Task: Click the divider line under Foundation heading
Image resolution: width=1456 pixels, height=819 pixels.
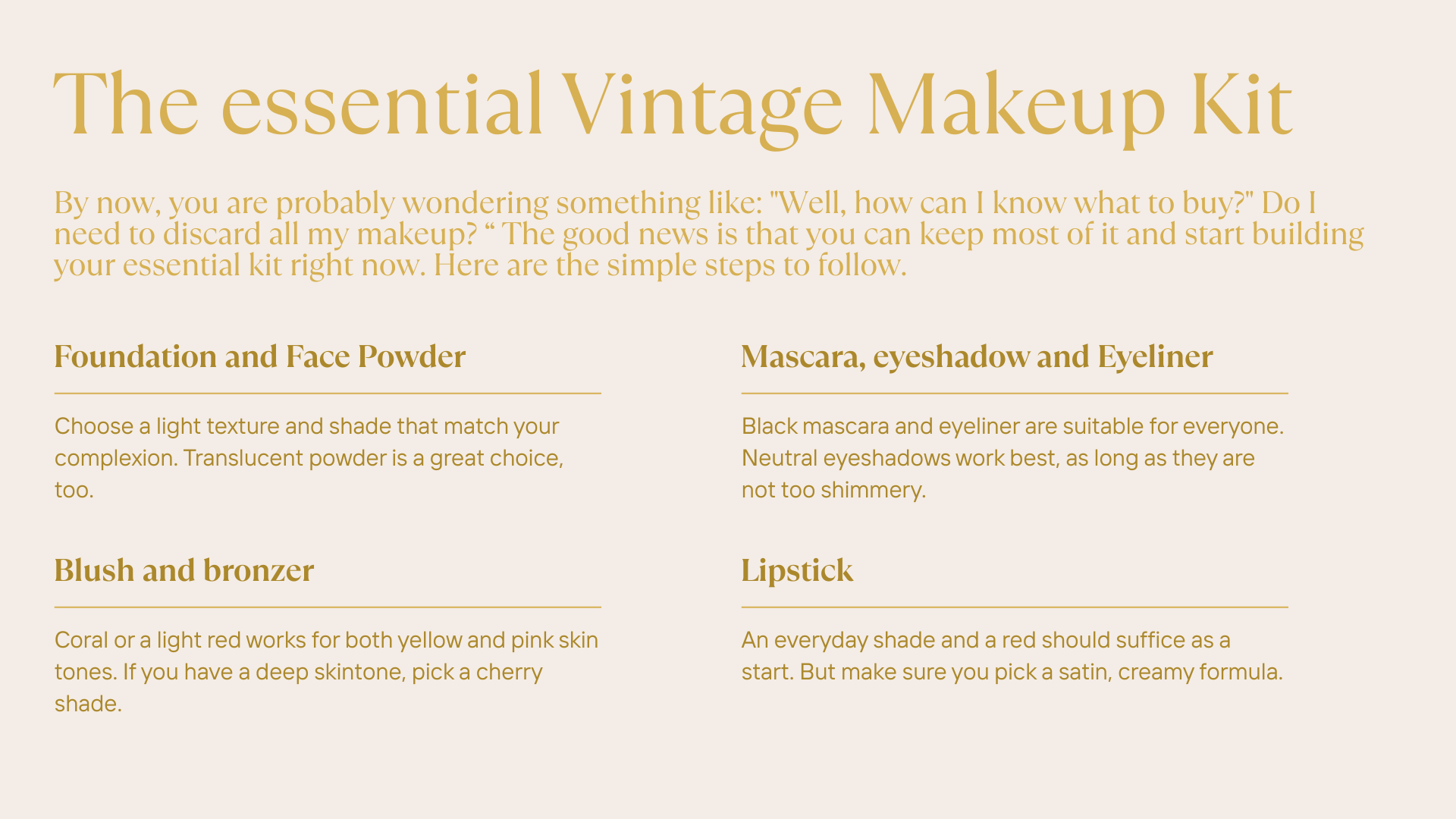Action: pos(328,394)
